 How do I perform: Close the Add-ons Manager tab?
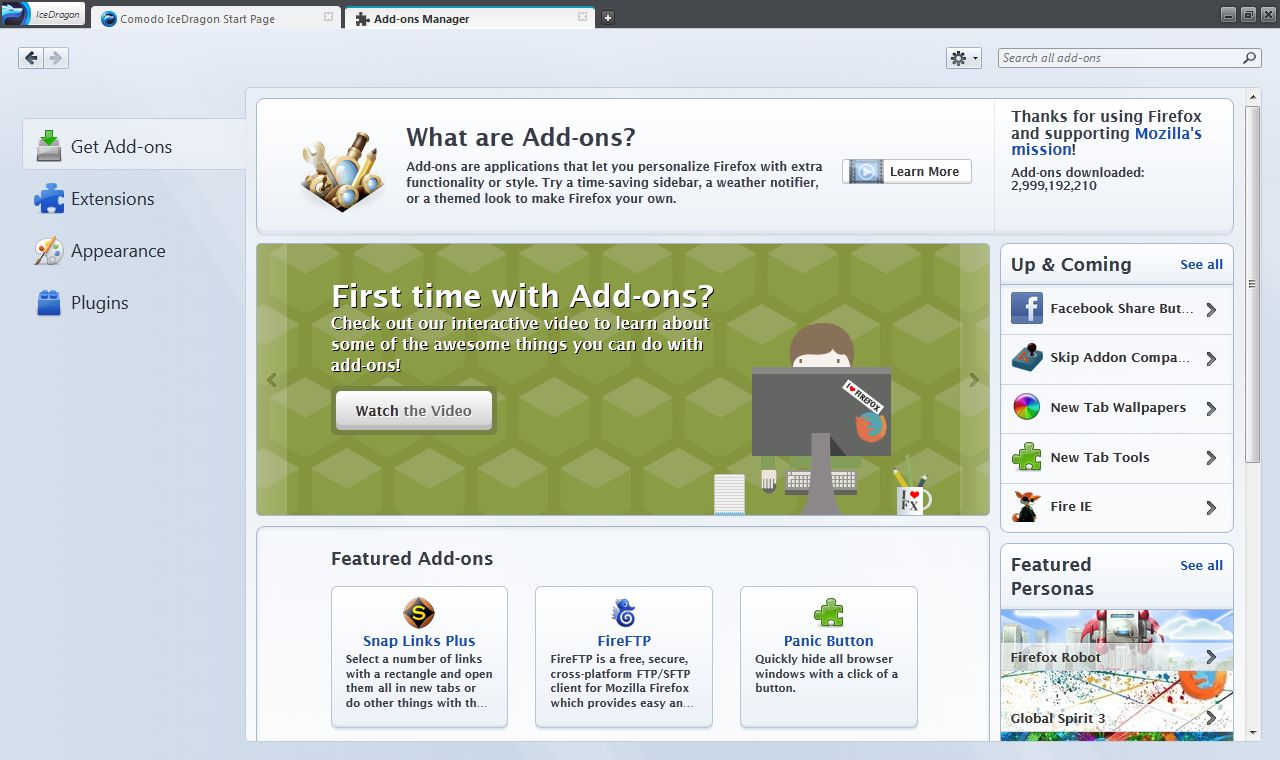click(x=582, y=18)
